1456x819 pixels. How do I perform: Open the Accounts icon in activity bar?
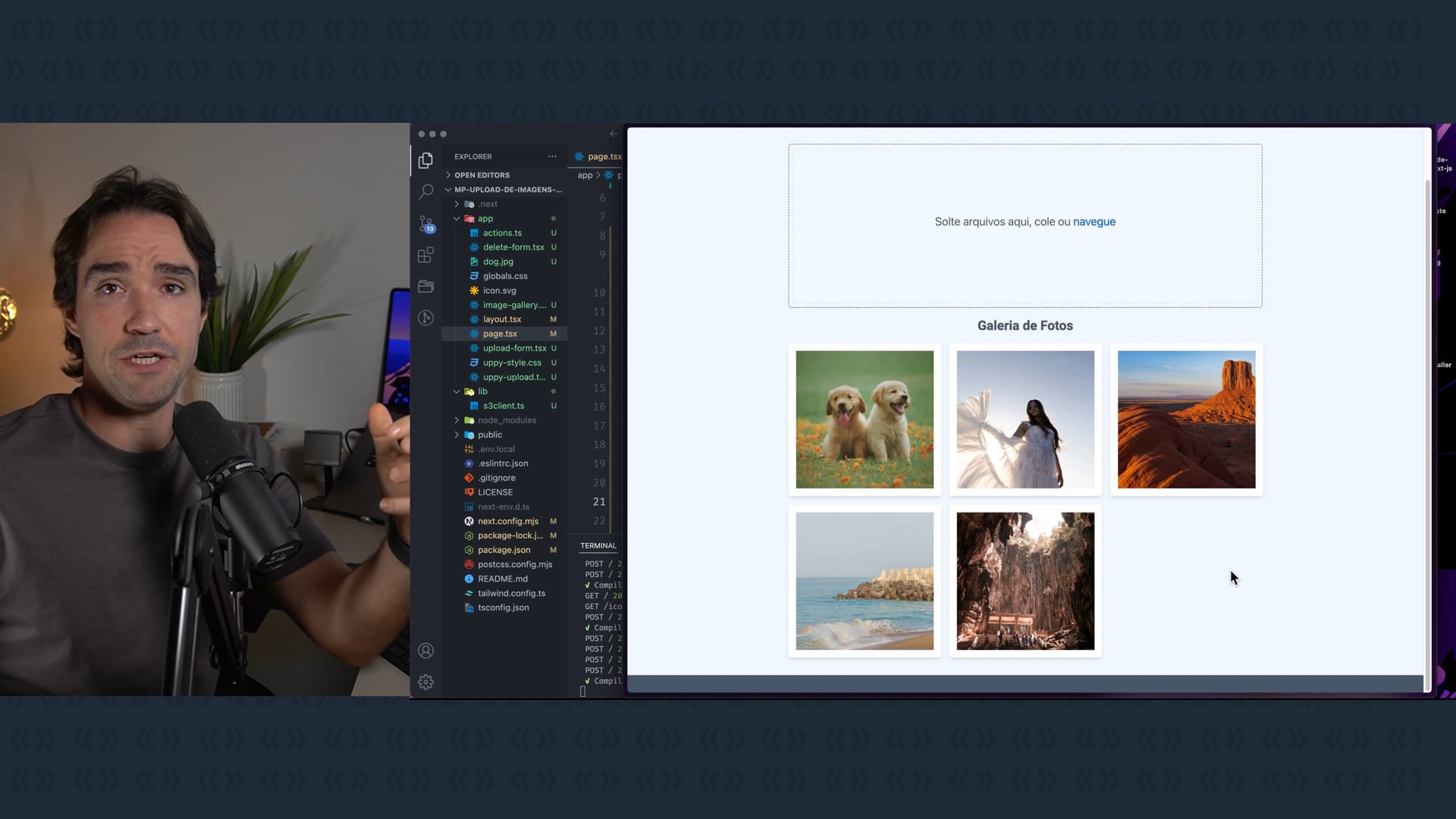(x=425, y=651)
